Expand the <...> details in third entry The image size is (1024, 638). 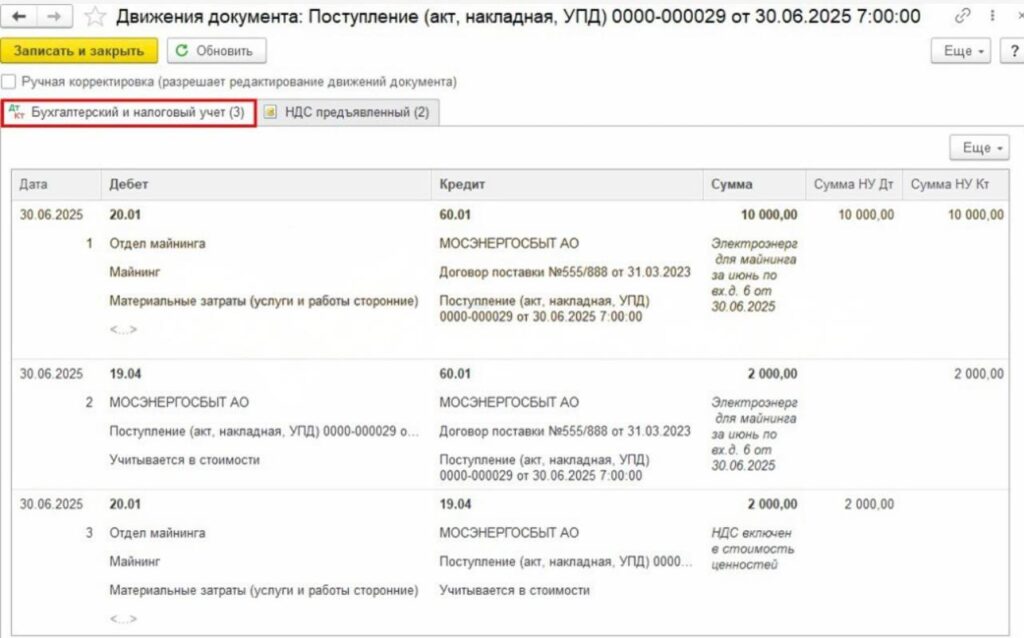123,619
